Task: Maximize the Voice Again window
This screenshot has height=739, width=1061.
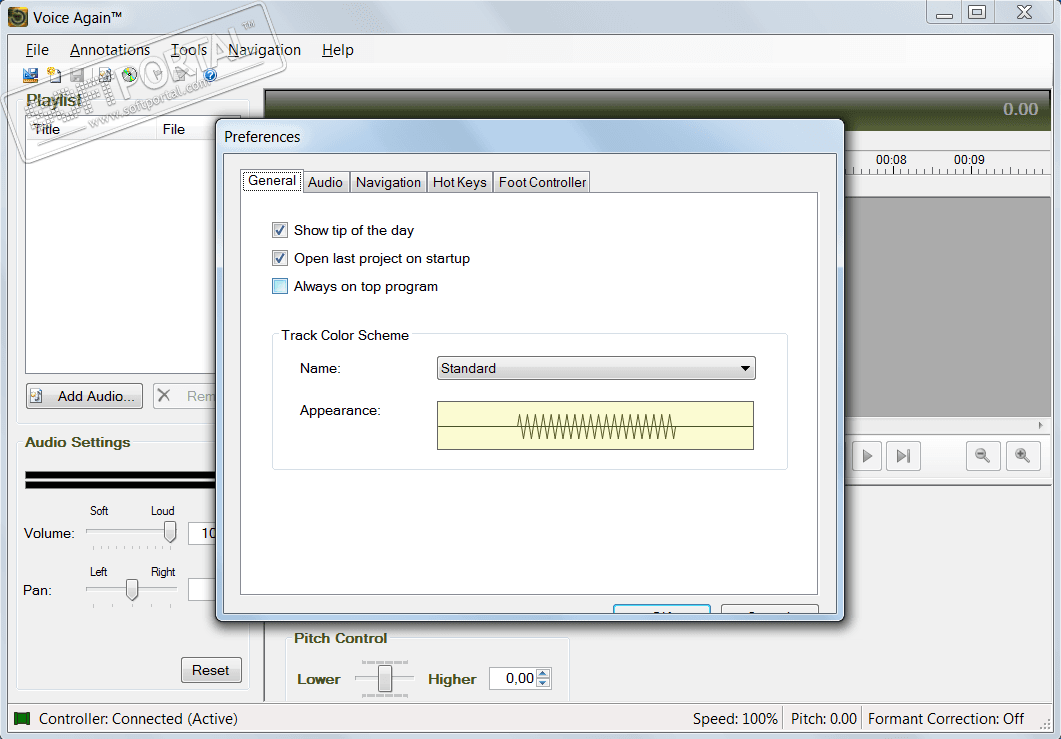Action: click(977, 12)
